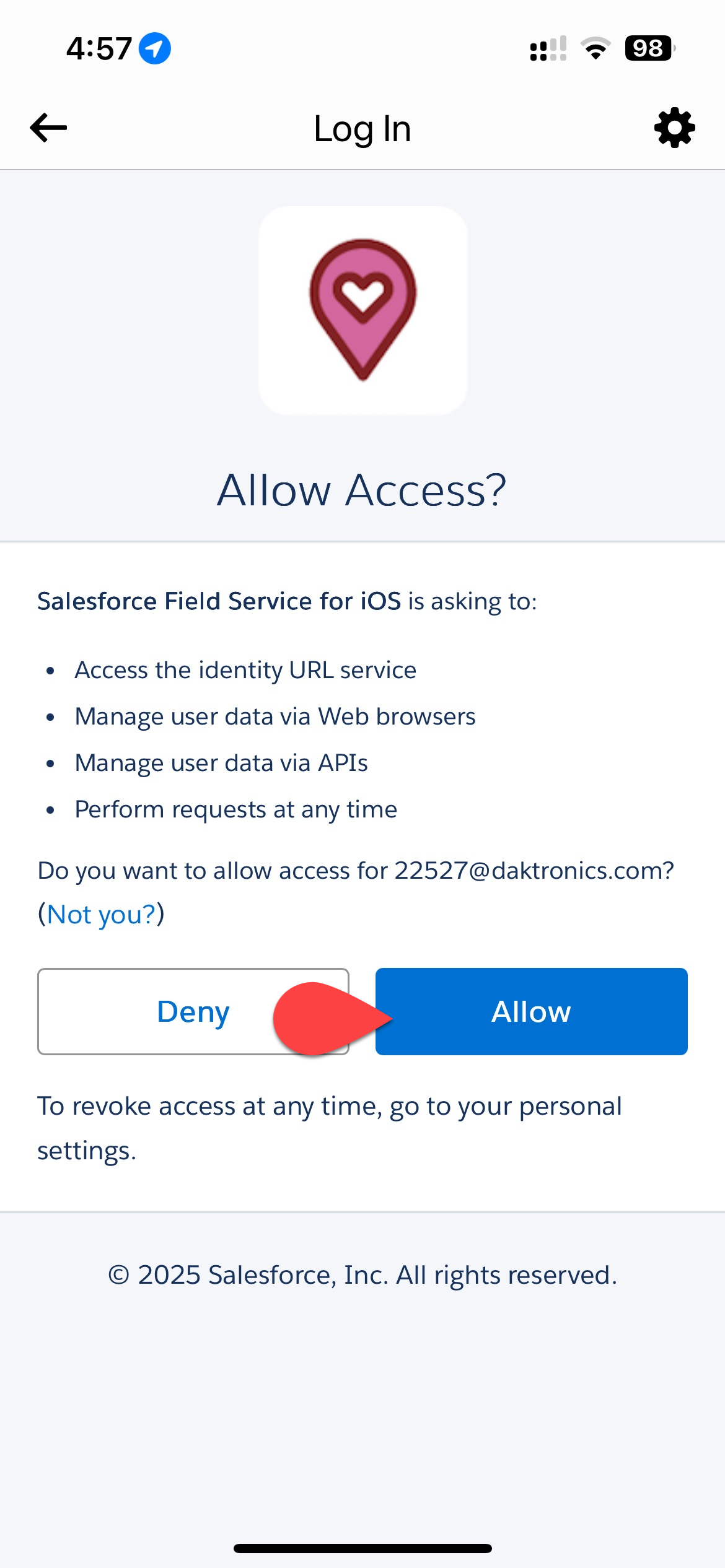Image resolution: width=725 pixels, height=1568 pixels.
Task: Select "Manage user data via Web browsers"
Action: (x=275, y=716)
